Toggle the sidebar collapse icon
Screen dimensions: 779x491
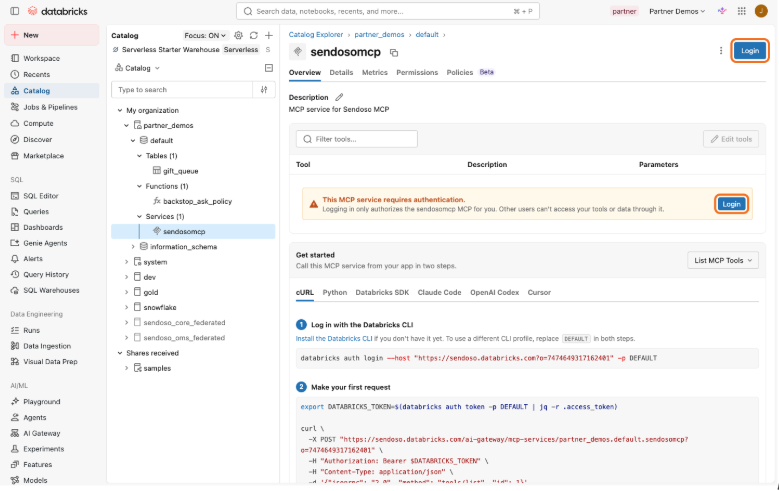pyautogui.click(x=14, y=11)
